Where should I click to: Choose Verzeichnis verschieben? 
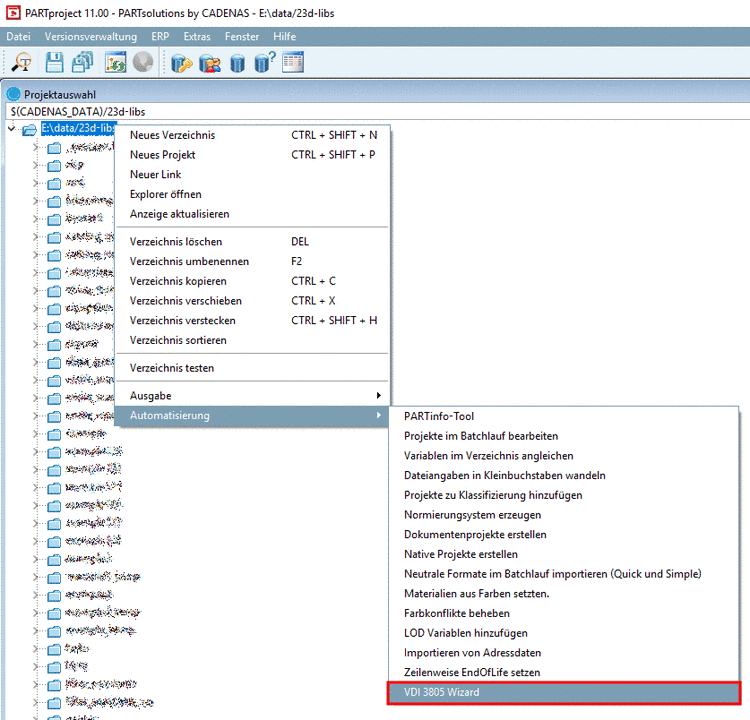click(253, 300)
